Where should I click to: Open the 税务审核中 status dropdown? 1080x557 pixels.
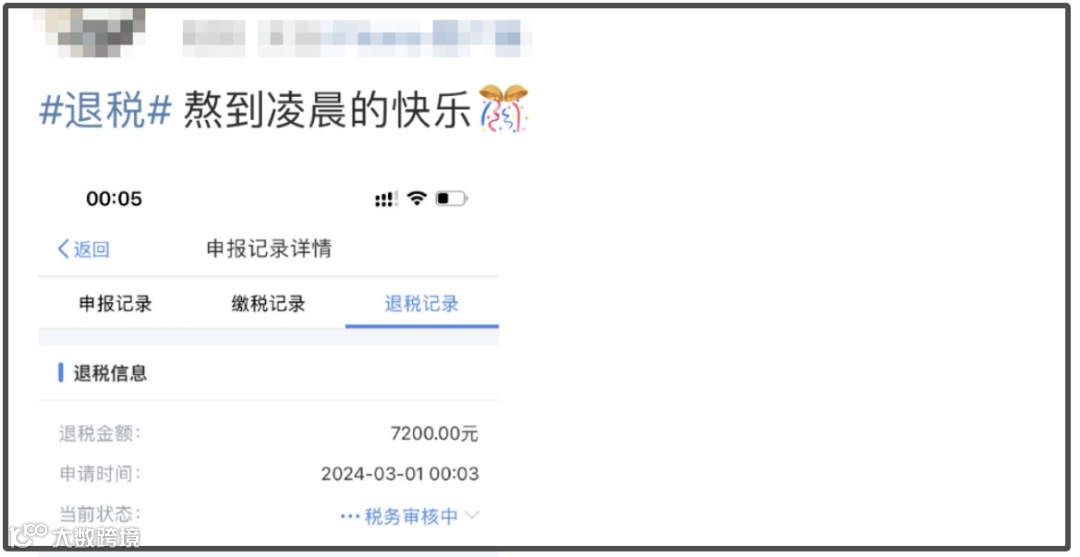[x=411, y=516]
